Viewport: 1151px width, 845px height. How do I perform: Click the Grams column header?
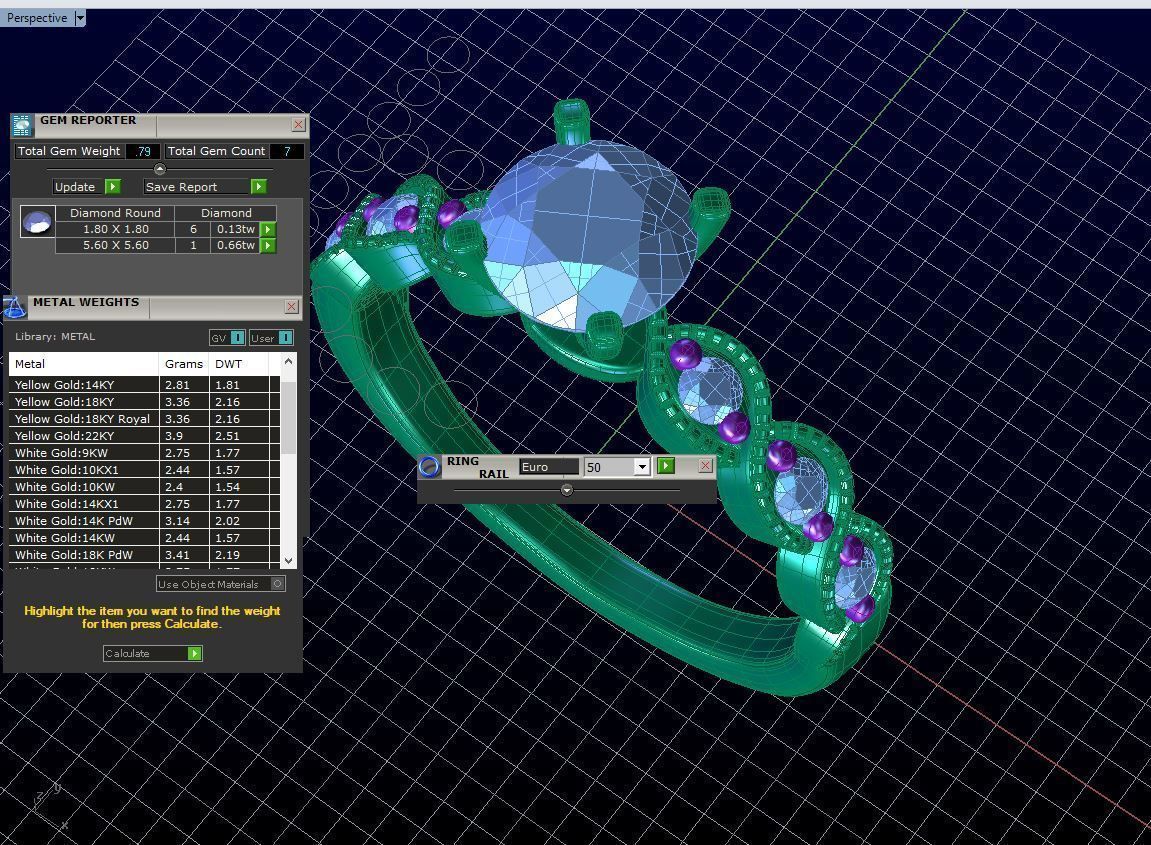[x=184, y=364]
